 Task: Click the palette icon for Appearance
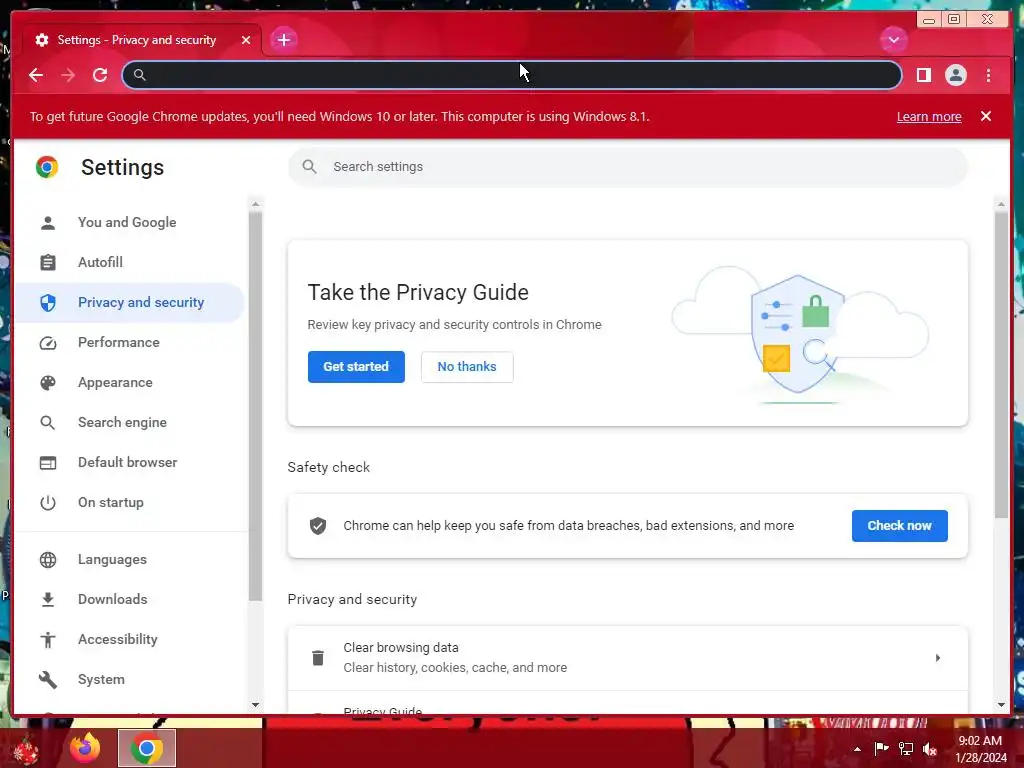pyautogui.click(x=48, y=383)
